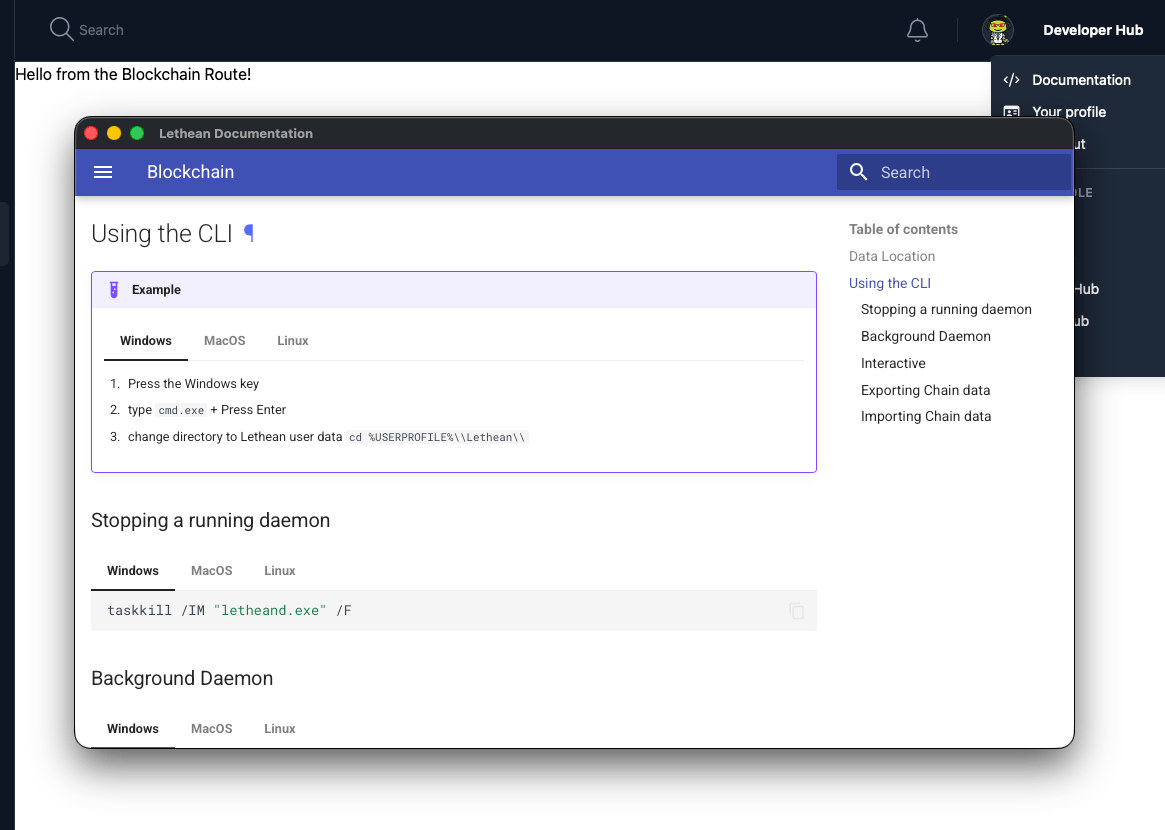Screen dimensions: 1165x830
Task: Open Your profile from the user menu
Action: [x=1068, y=112]
